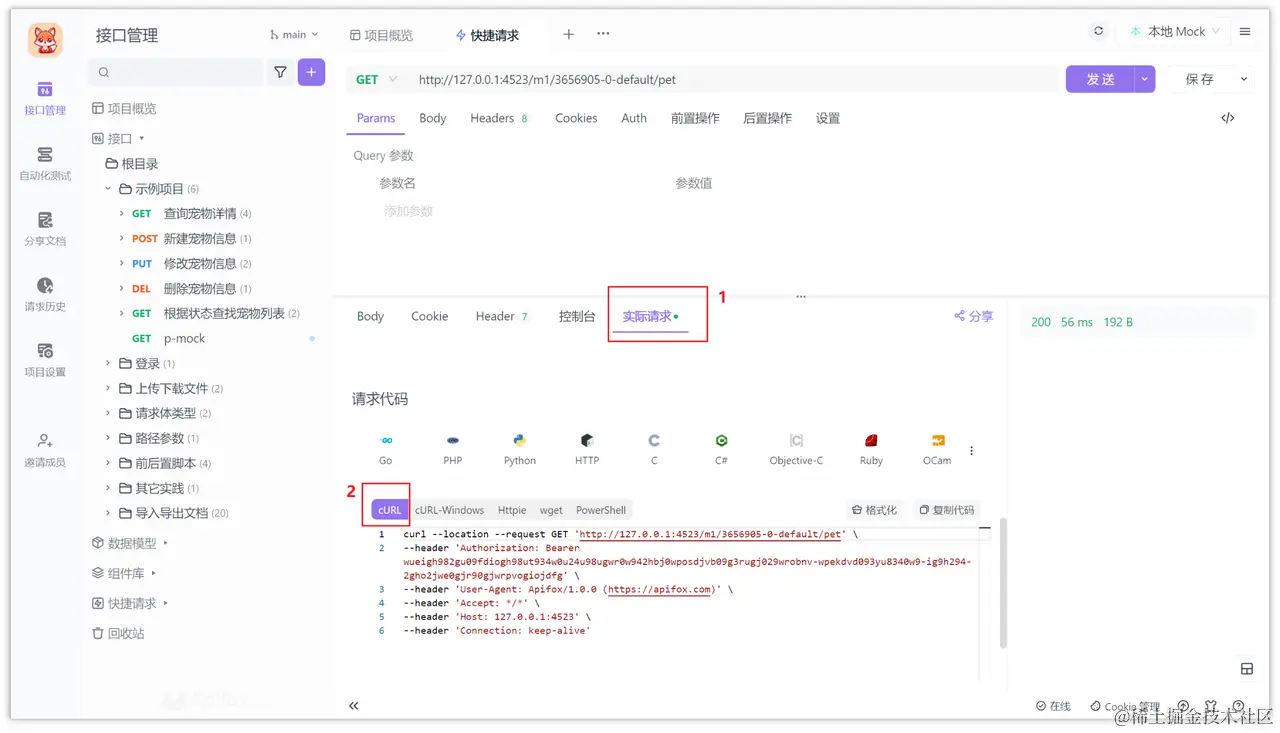View 请求历史 in the sidebar
Image resolution: width=1280 pixels, height=733 pixels.
click(45, 295)
